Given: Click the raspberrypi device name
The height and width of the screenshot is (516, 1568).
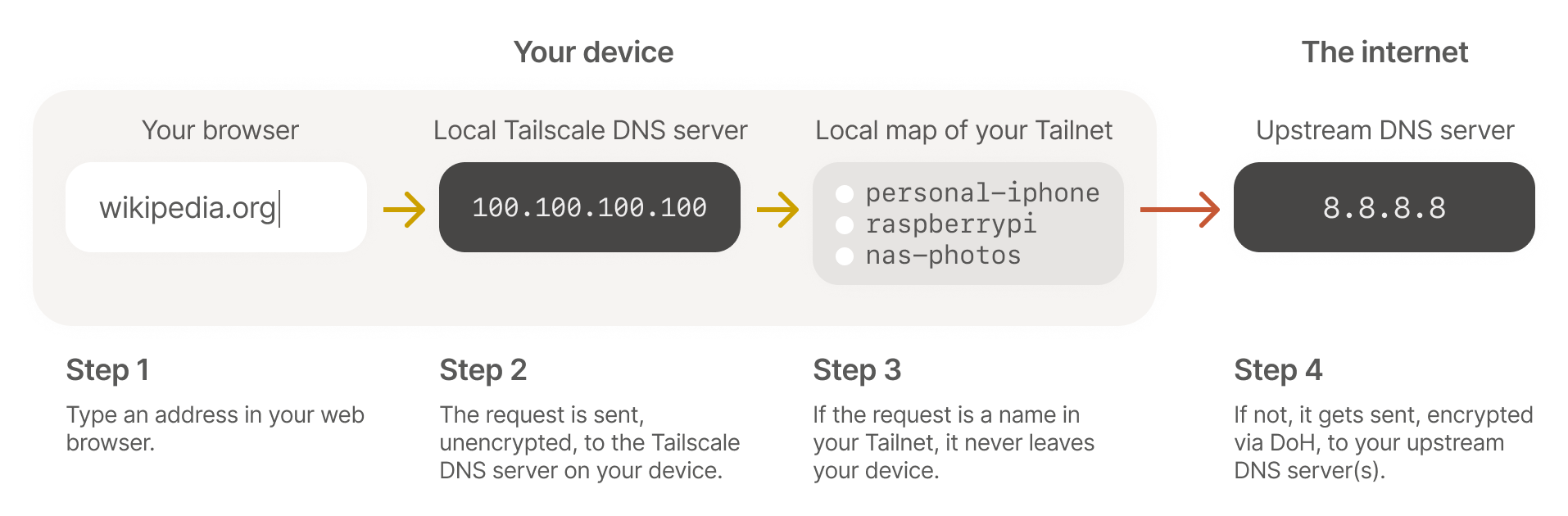Looking at the screenshot, I should point(951,224).
